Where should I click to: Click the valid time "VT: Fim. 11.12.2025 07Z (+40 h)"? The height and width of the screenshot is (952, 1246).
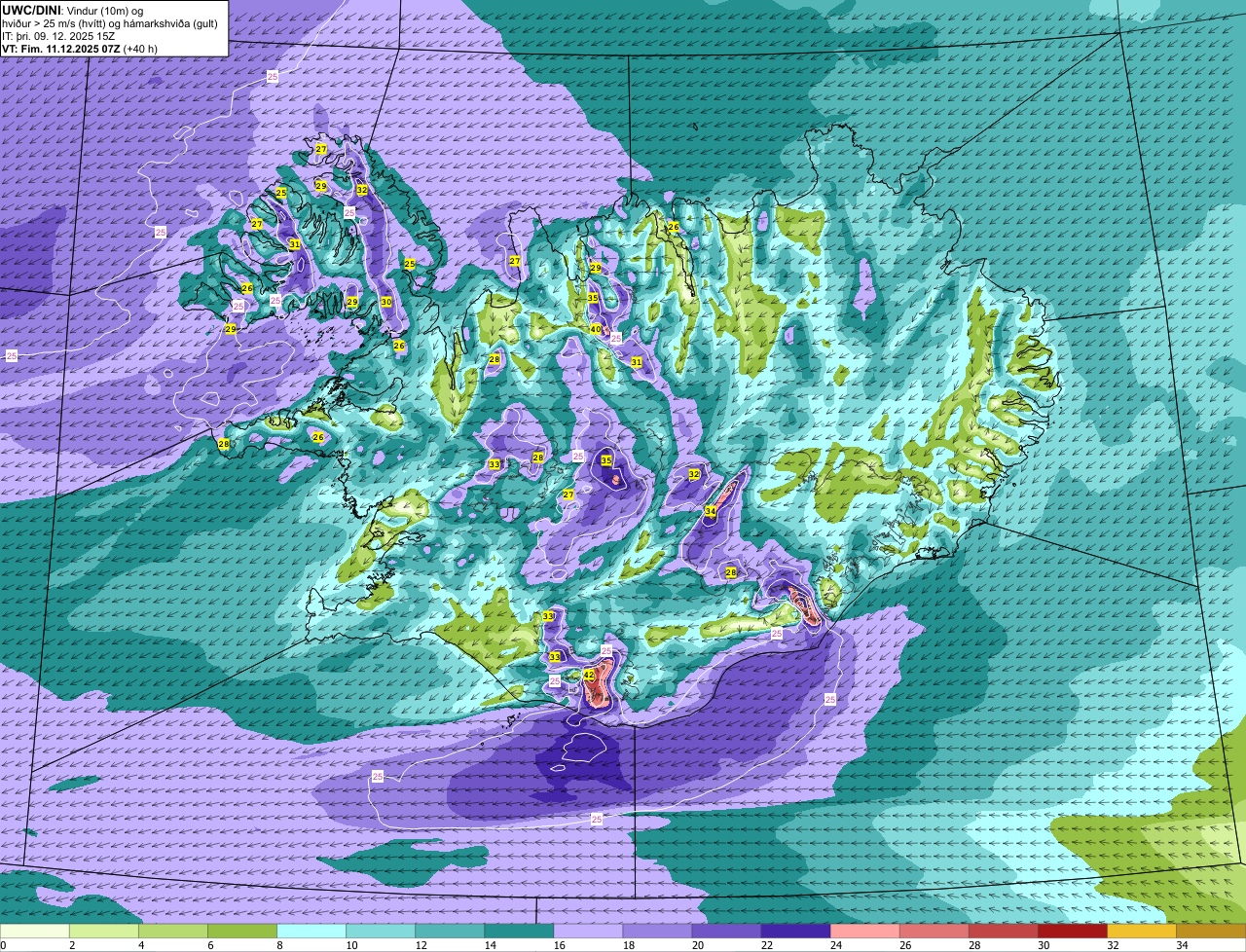80,49
